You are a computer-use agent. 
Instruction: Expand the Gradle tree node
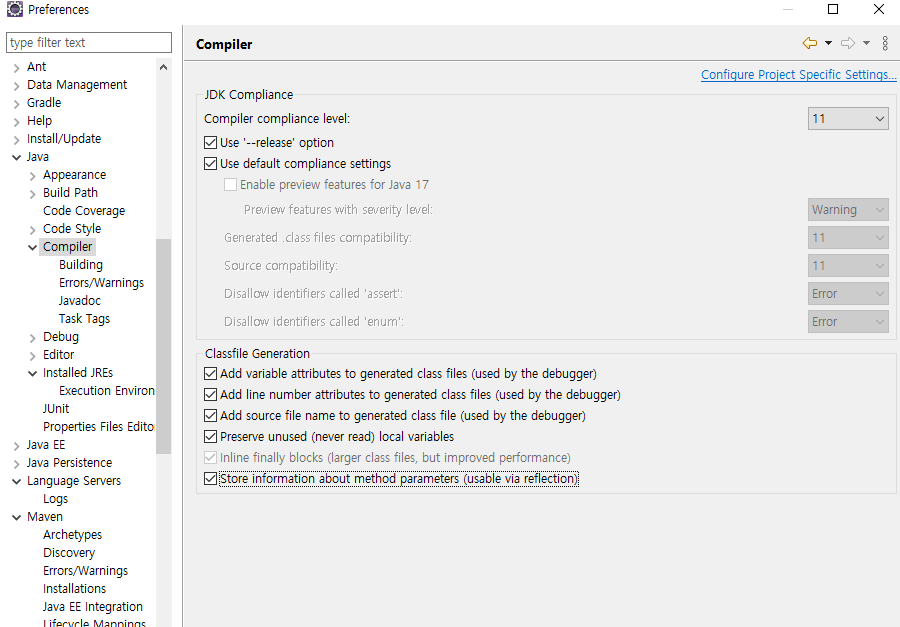(17, 103)
